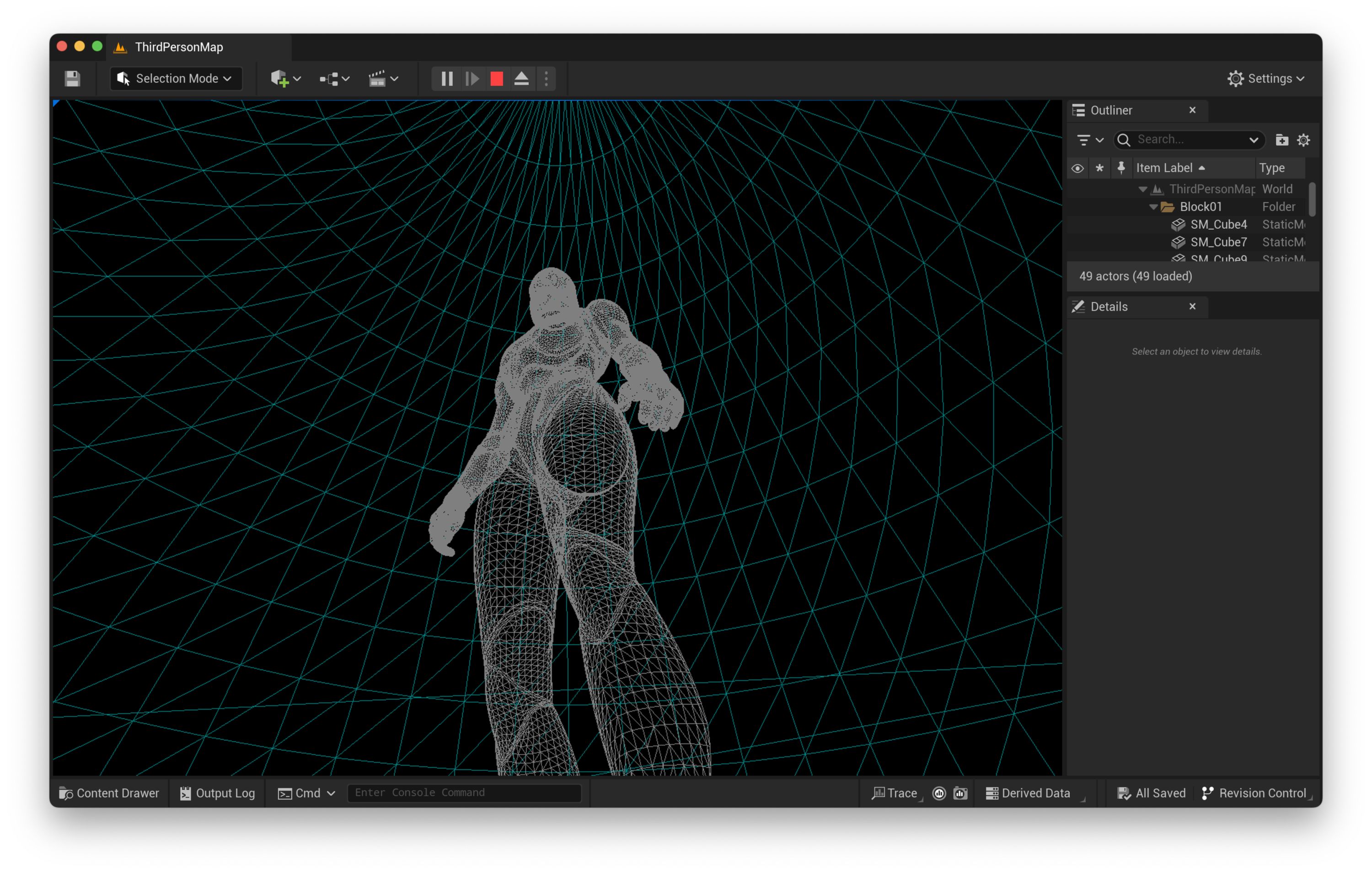This screenshot has width=1372, height=873.
Task: Click the pinned column header
Action: [1121, 168]
